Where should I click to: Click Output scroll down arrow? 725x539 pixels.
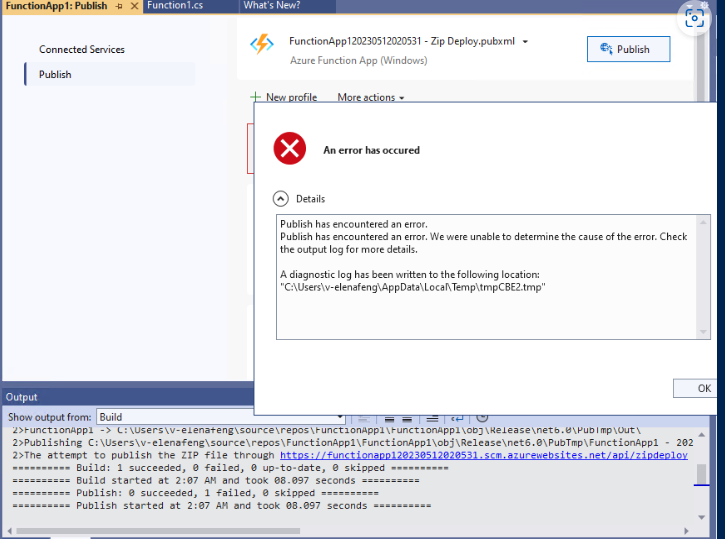[701, 517]
